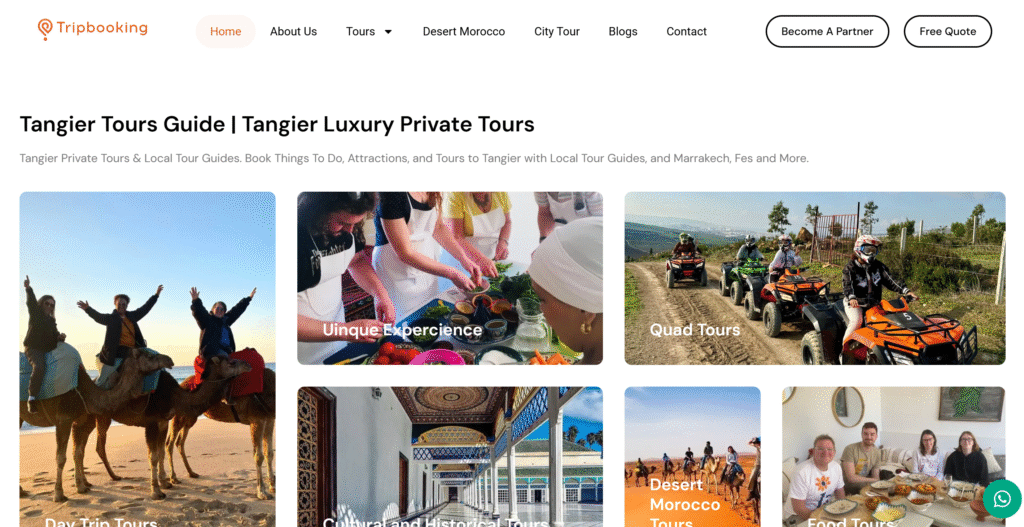Open the Contact menu item
1024x527 pixels.
pyautogui.click(x=686, y=31)
